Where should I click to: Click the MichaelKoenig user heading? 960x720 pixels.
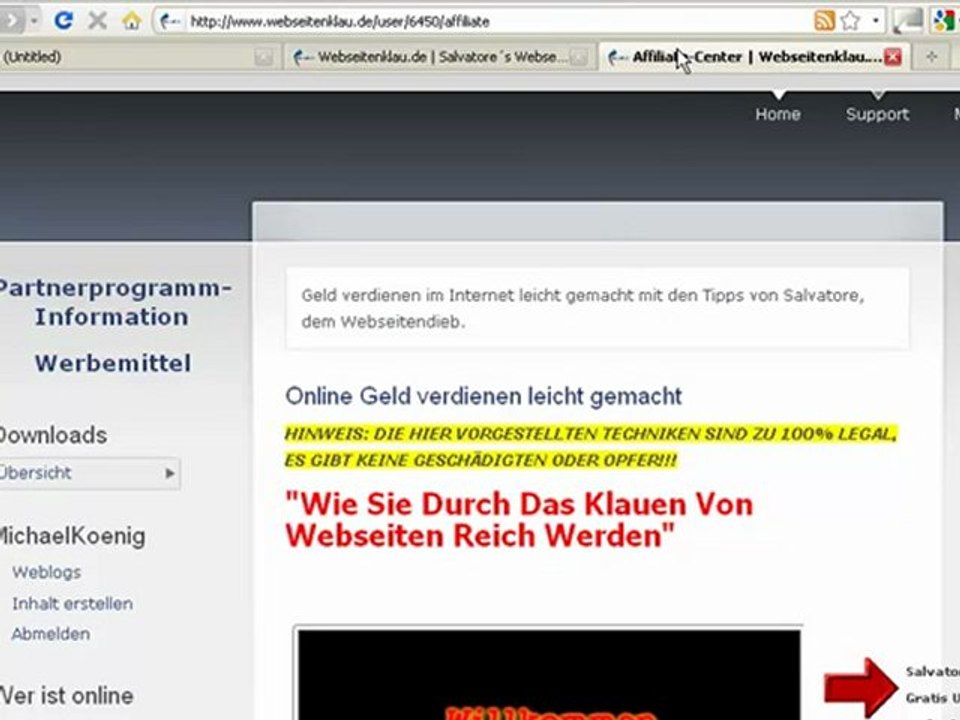tap(72, 537)
